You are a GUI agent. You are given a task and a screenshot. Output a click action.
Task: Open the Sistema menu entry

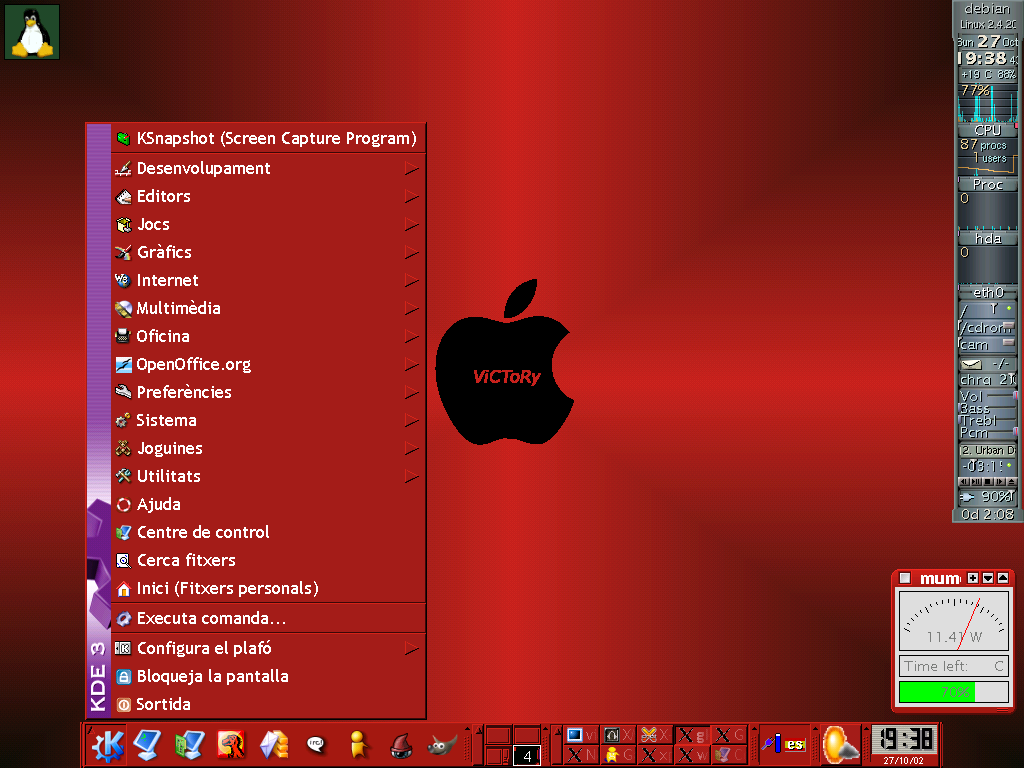pyautogui.click(x=268, y=421)
